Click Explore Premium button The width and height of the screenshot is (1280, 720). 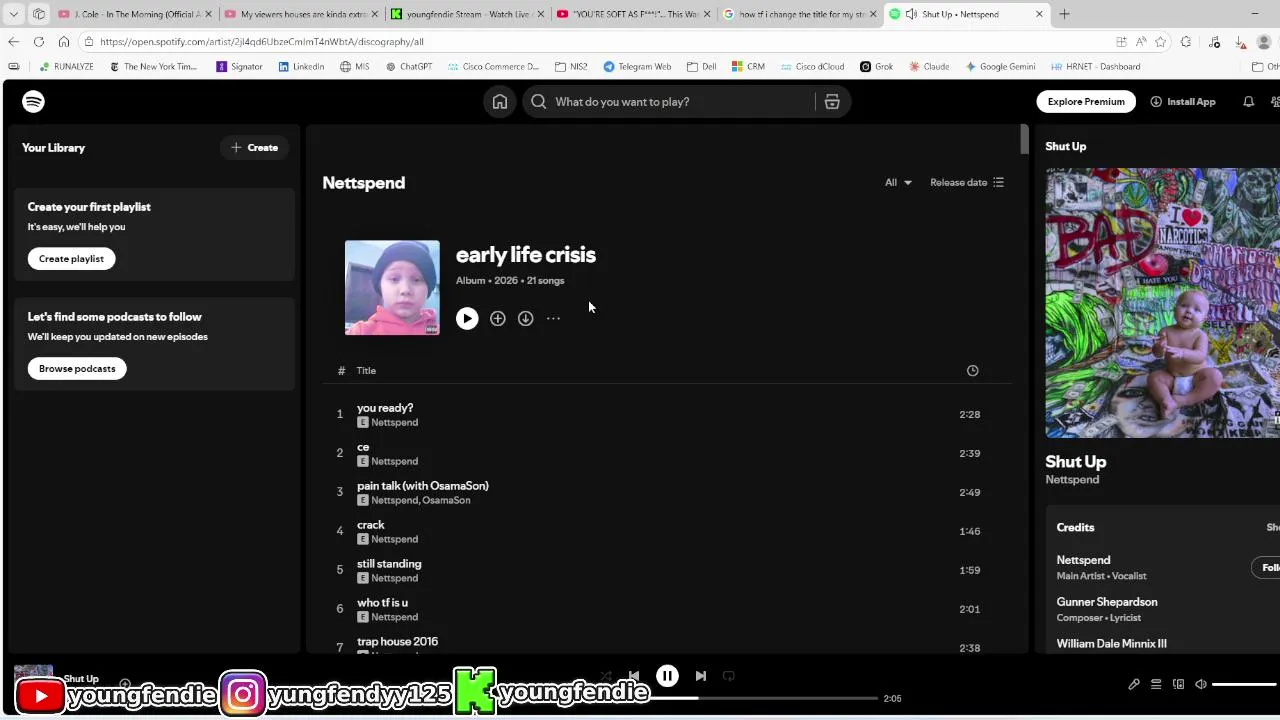click(x=1086, y=101)
